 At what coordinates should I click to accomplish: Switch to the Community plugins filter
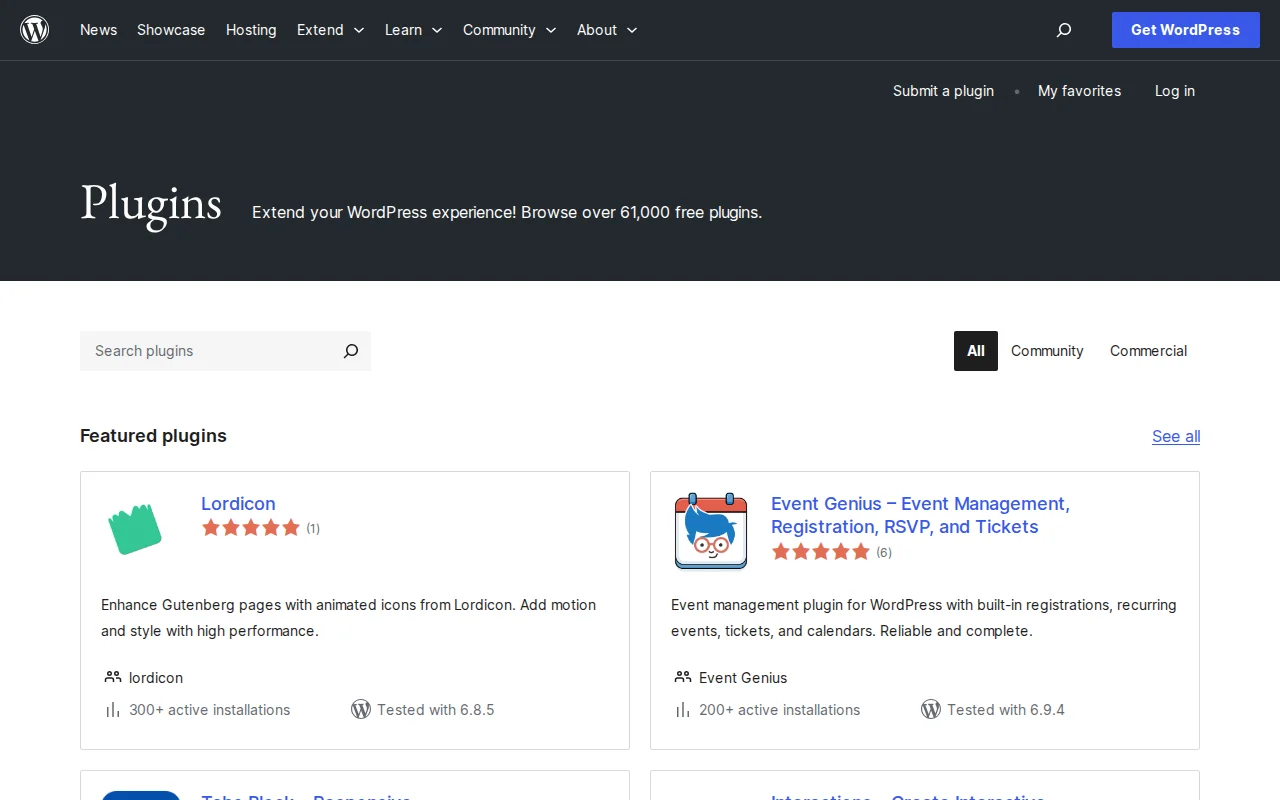click(1047, 351)
